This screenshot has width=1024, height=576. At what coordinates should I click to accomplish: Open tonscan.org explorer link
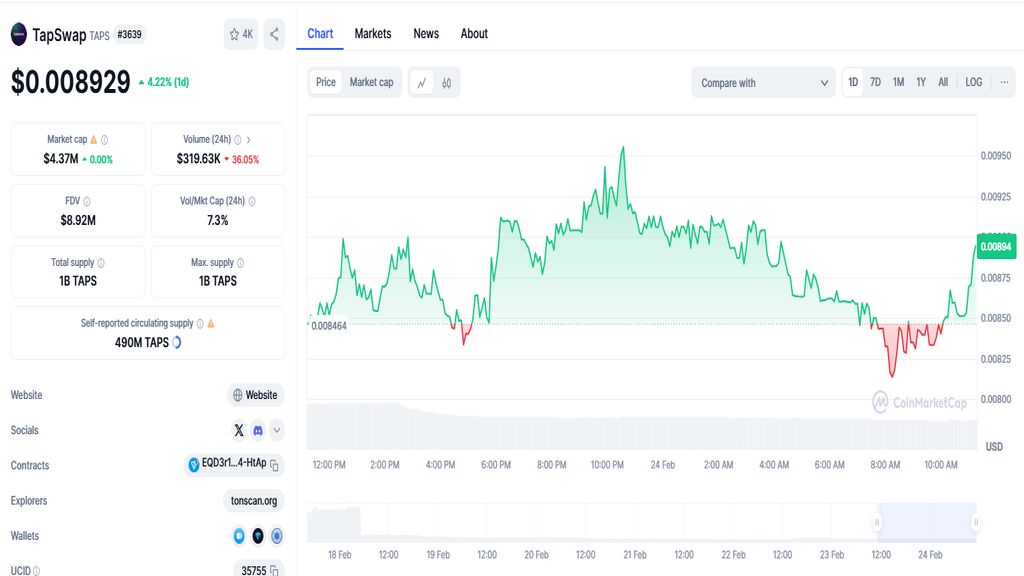[x=254, y=501]
